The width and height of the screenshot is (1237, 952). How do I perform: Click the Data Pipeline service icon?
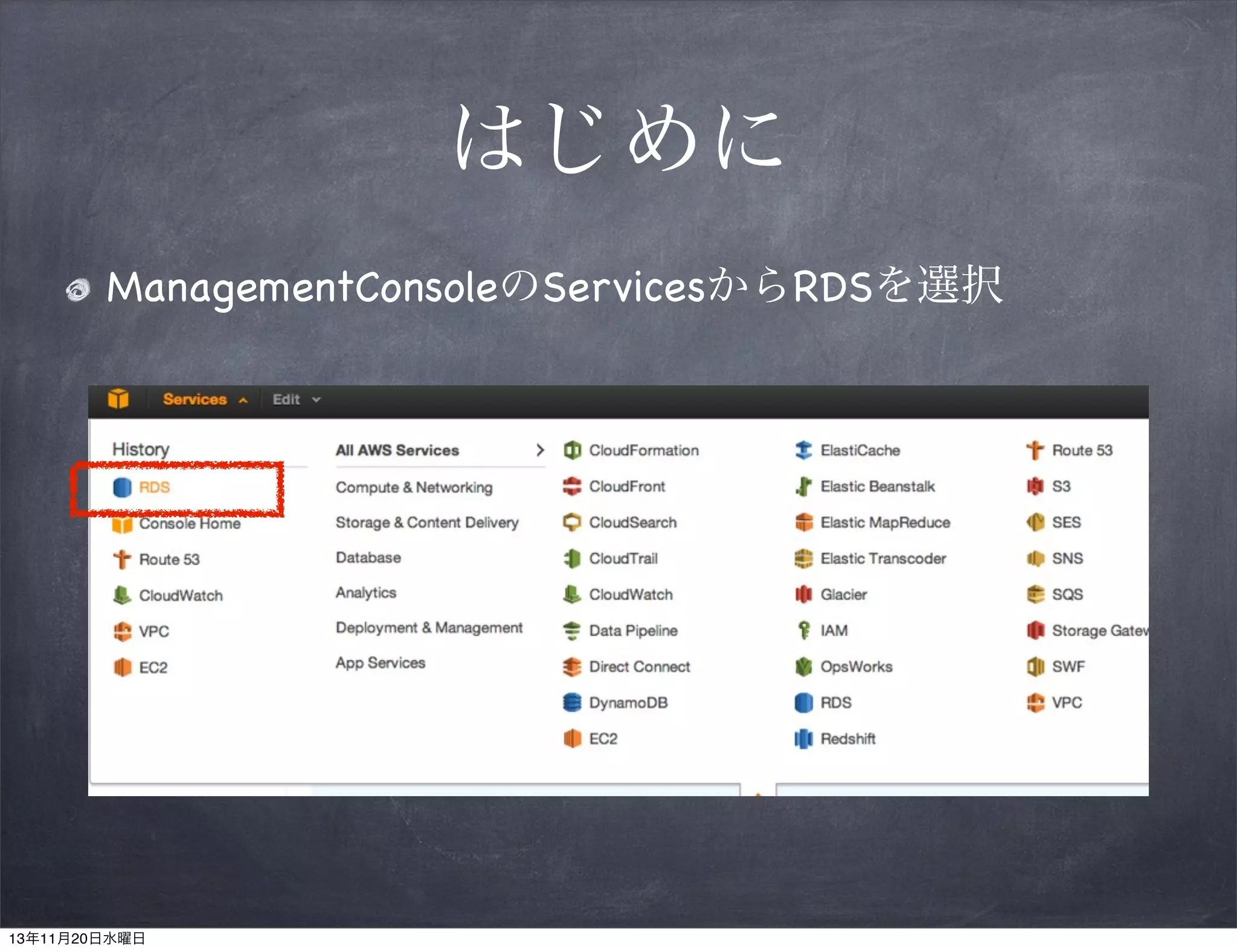pyautogui.click(x=572, y=631)
